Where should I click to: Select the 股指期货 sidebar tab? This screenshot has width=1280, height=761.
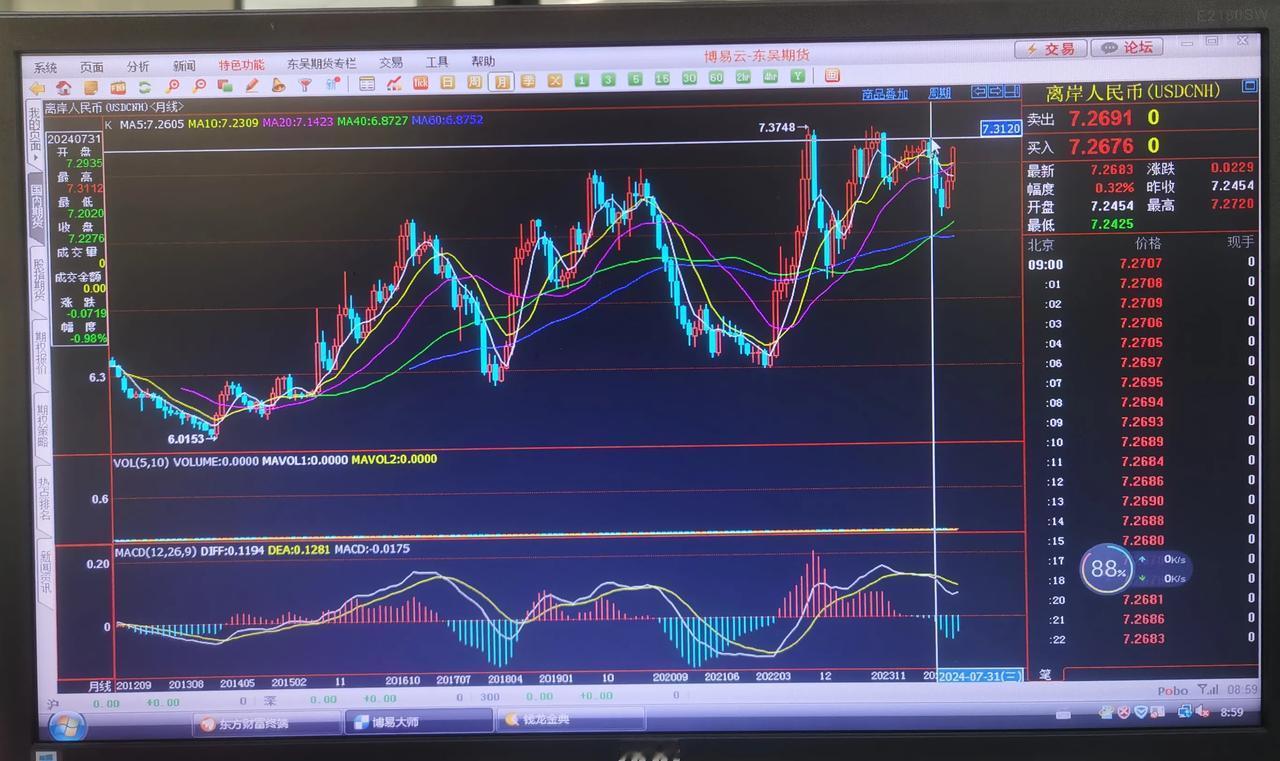[39, 280]
